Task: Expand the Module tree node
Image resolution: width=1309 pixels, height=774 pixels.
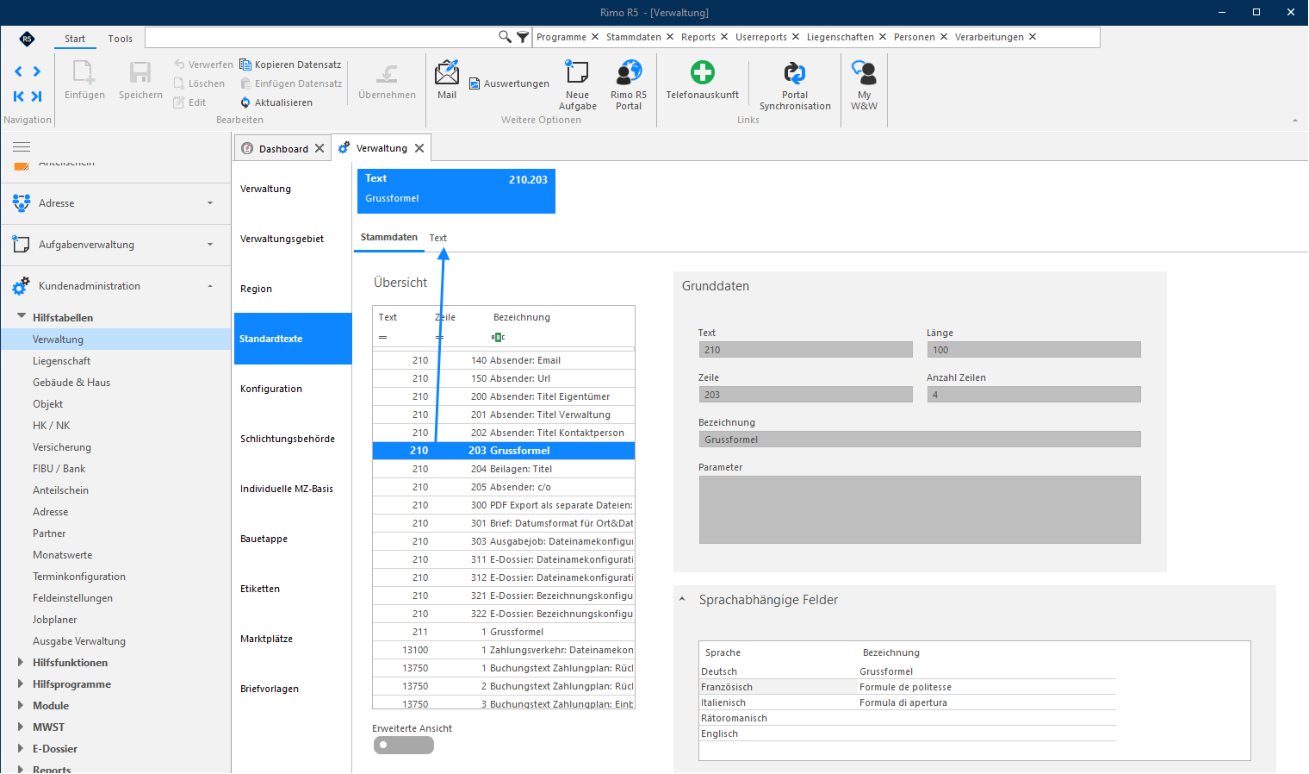Action: (22, 706)
